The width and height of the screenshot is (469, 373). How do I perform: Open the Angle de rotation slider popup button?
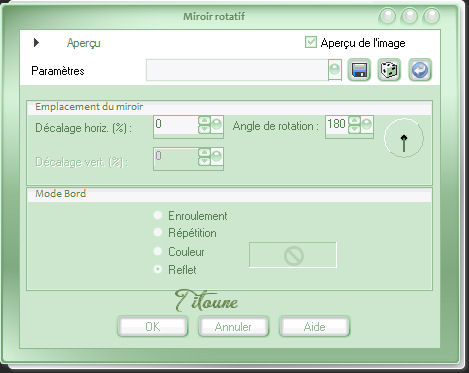(367, 125)
